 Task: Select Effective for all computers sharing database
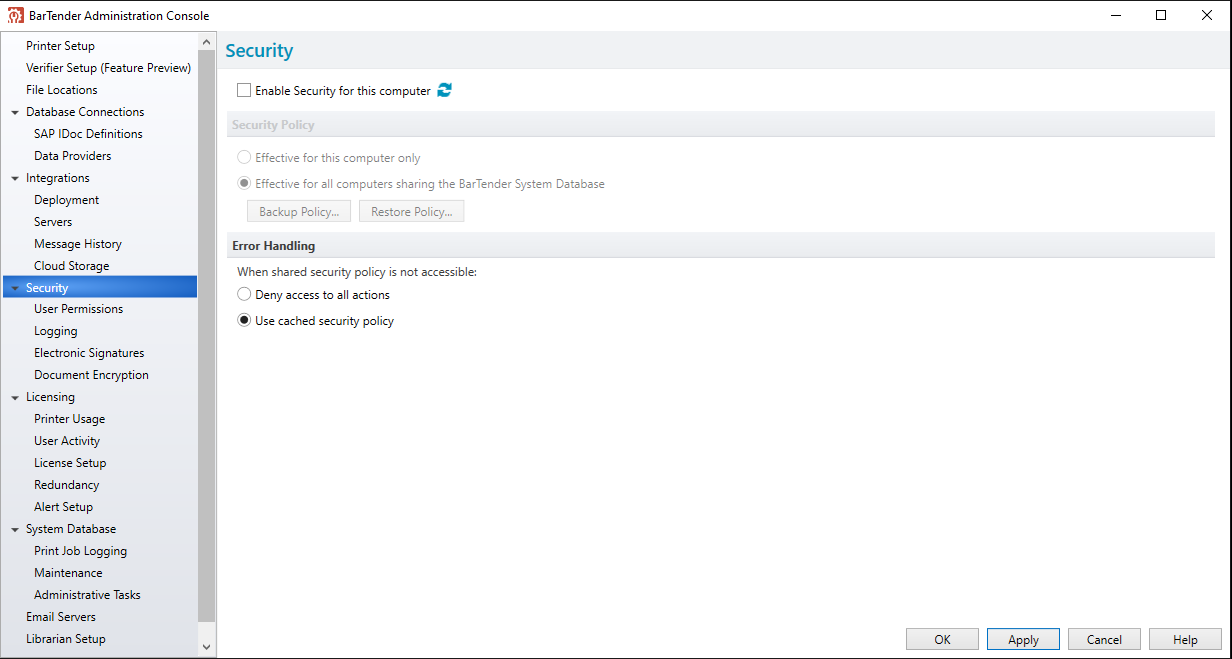pyautogui.click(x=244, y=184)
